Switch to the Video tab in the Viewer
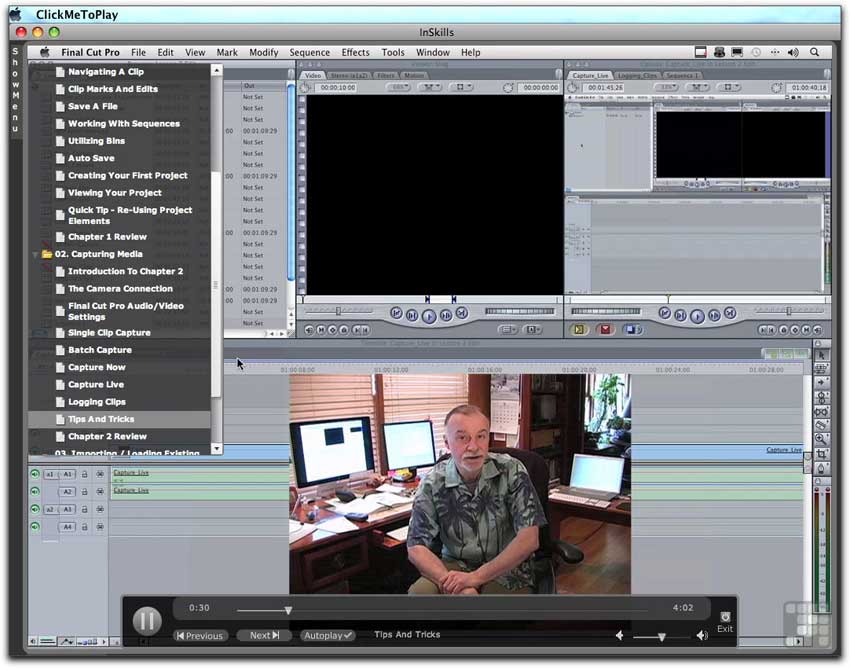 pyautogui.click(x=312, y=75)
